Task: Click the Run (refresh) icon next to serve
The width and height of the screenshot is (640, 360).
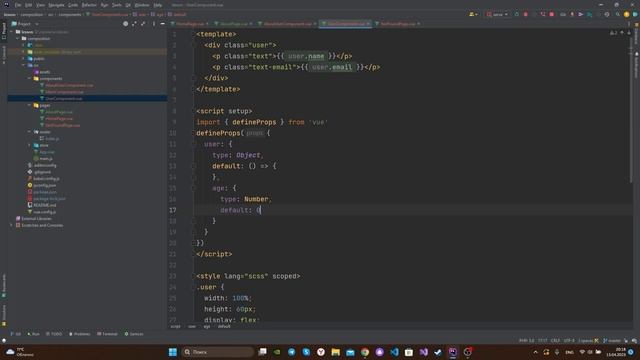Action: pyautogui.click(x=516, y=14)
